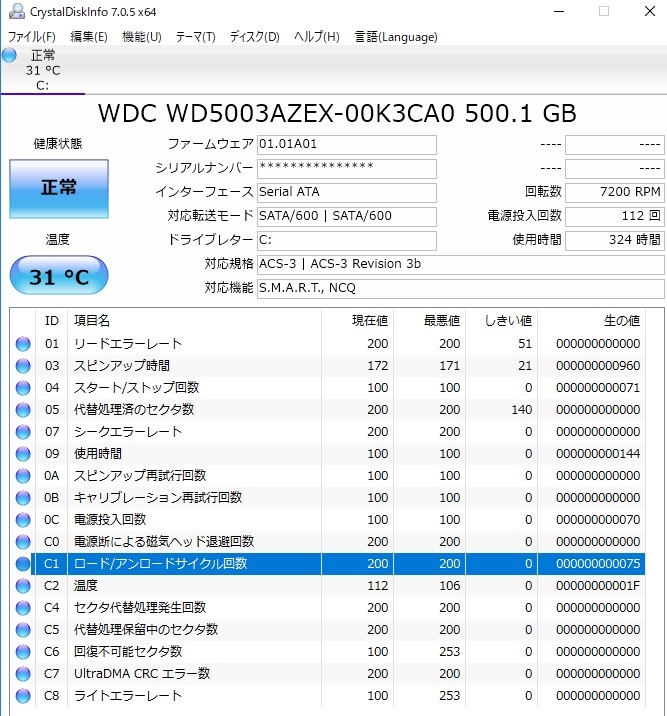The image size is (667, 716).
Task: Close the CrystalDiskInfo window
Action: (x=650, y=11)
